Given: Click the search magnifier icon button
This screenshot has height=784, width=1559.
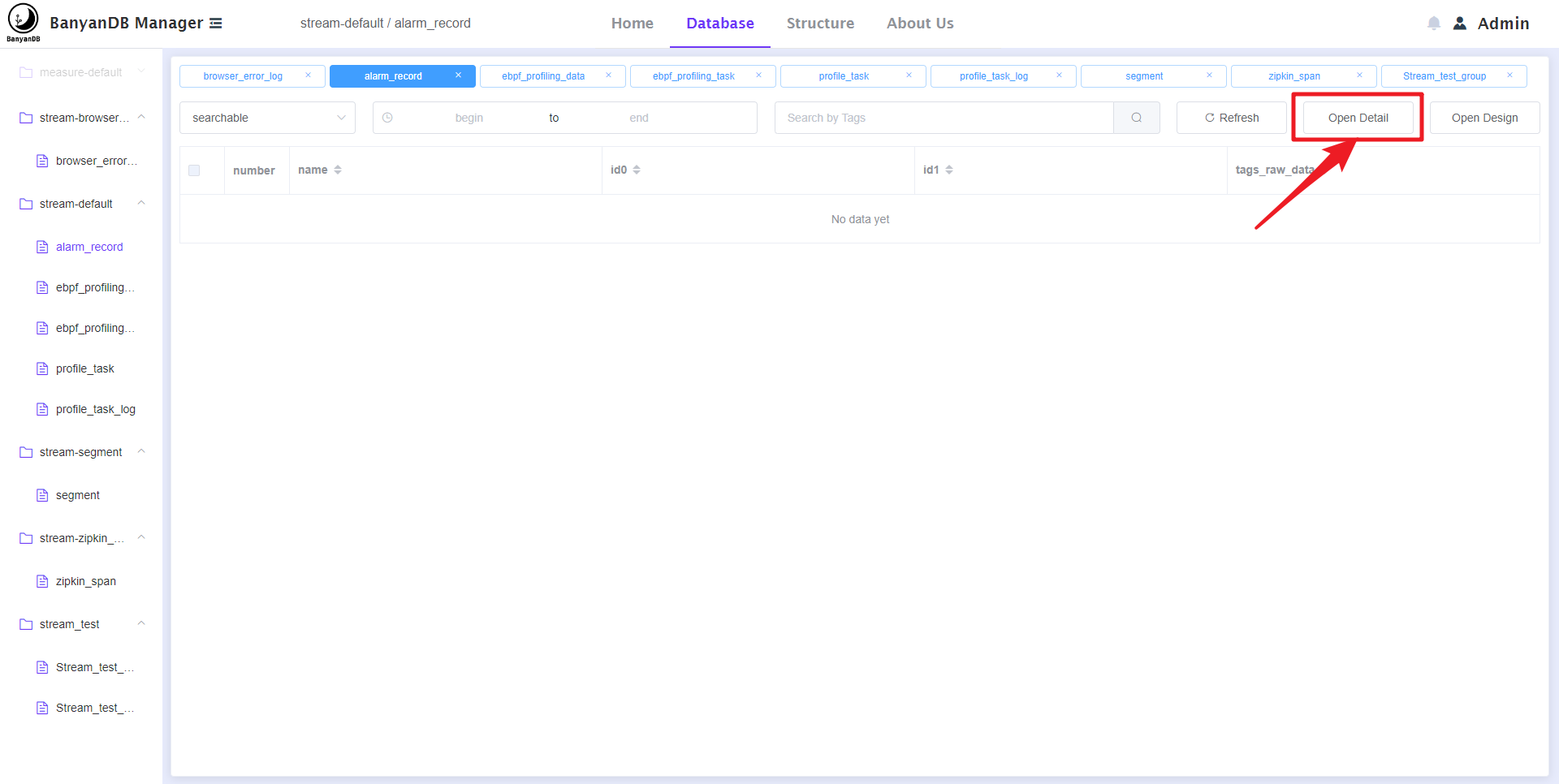Looking at the screenshot, I should [1137, 118].
